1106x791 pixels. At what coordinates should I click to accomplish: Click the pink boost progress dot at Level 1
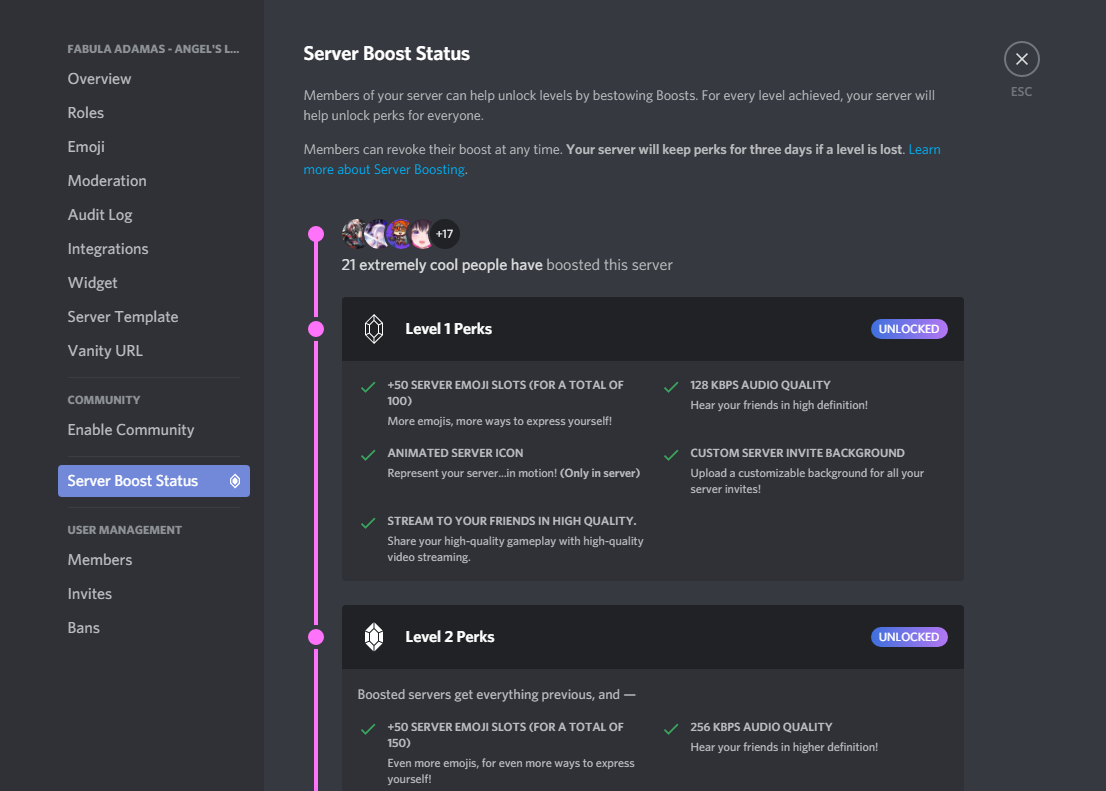[x=316, y=328]
